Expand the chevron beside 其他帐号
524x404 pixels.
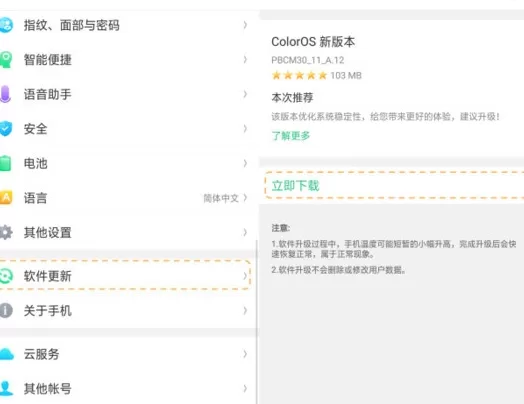(x=245, y=388)
